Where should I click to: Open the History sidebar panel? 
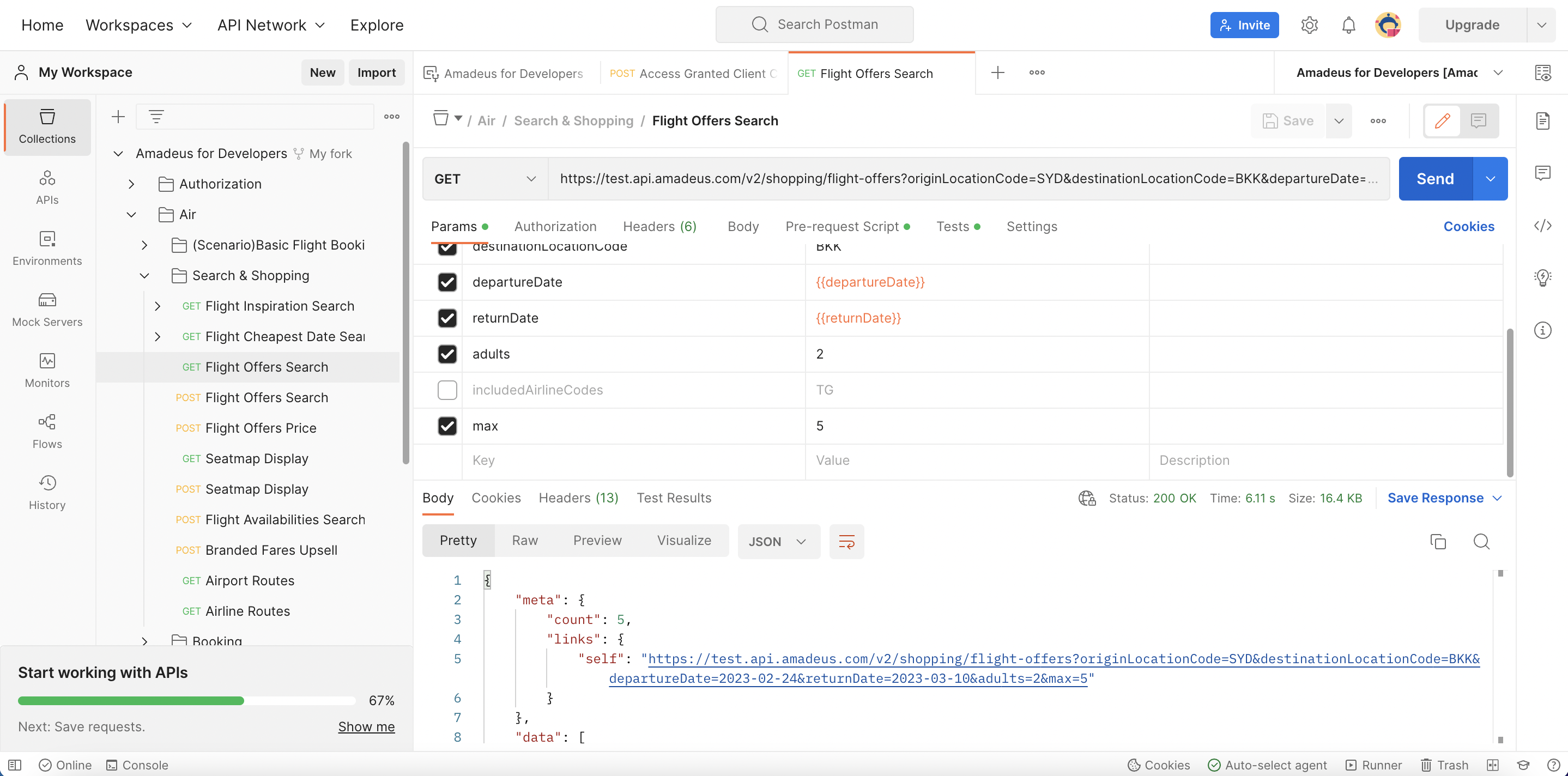click(47, 492)
